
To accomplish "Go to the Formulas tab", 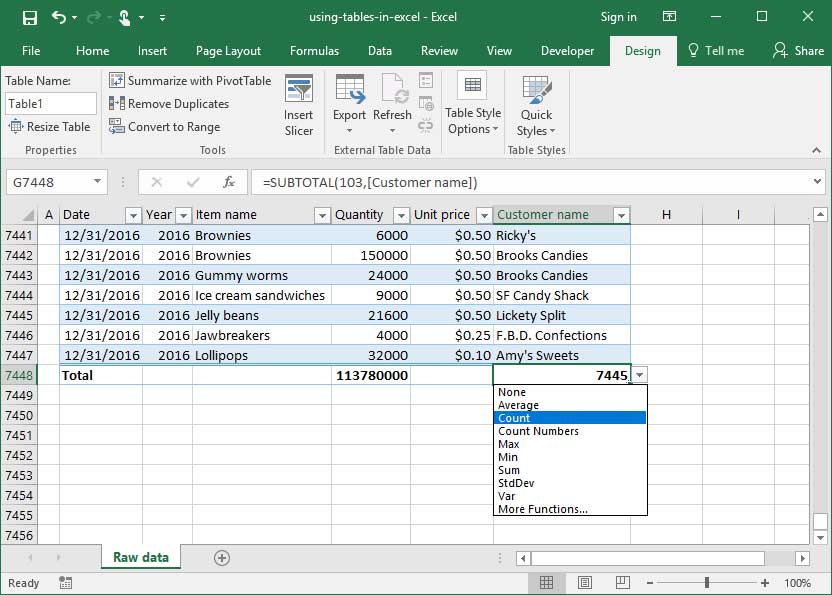I will click(x=314, y=51).
